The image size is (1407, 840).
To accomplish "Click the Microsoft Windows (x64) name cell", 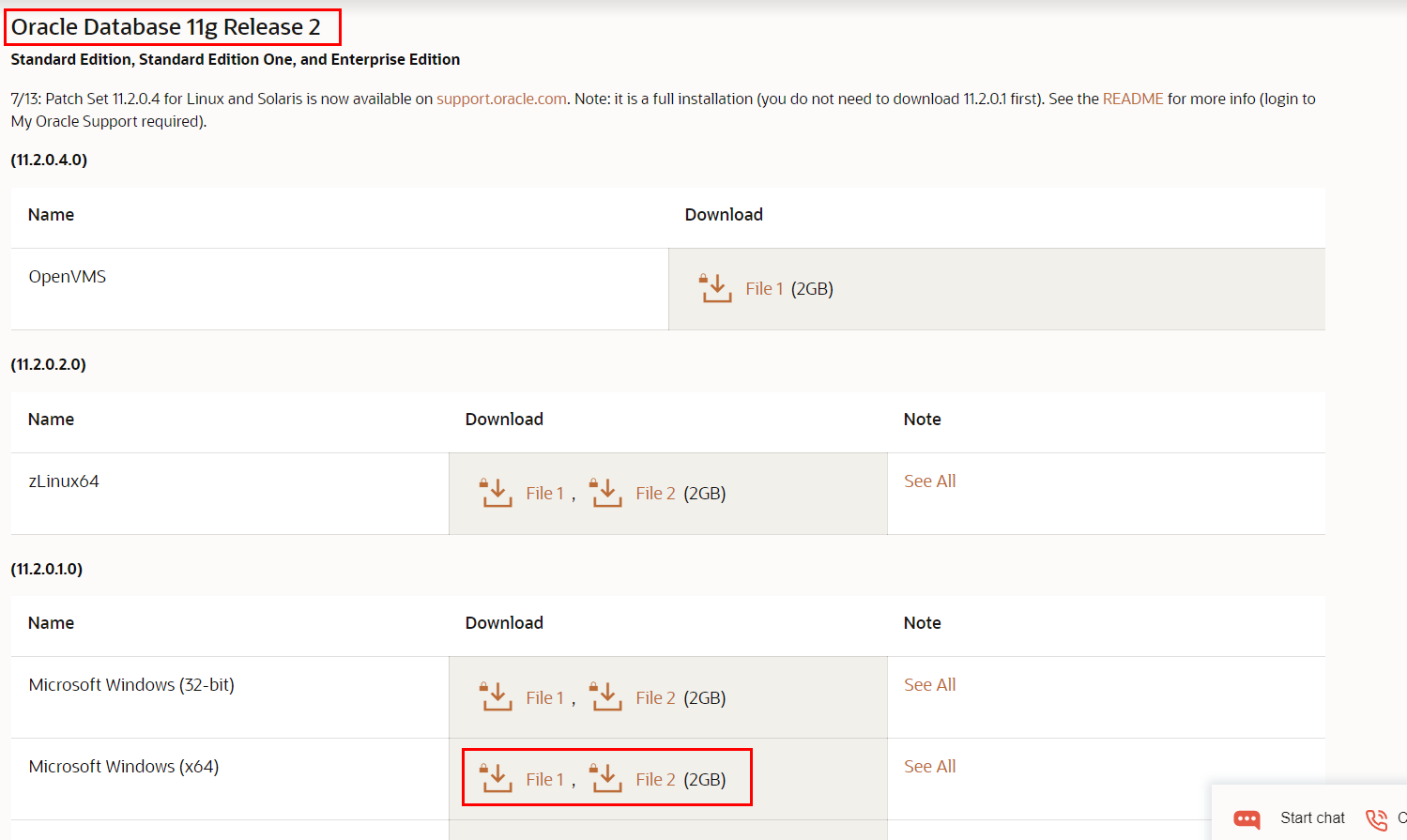I will (230, 779).
